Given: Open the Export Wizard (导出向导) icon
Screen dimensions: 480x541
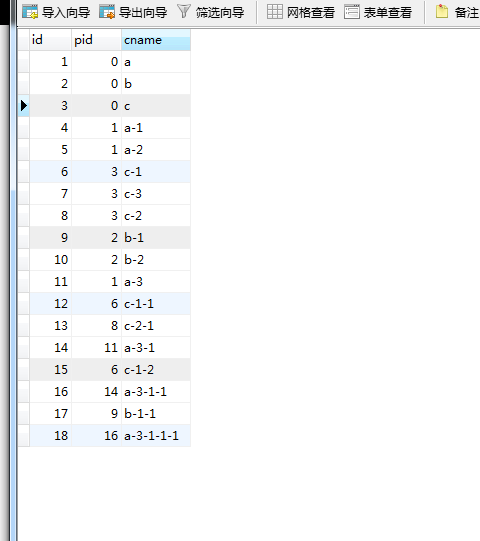Looking at the screenshot, I should [107, 12].
